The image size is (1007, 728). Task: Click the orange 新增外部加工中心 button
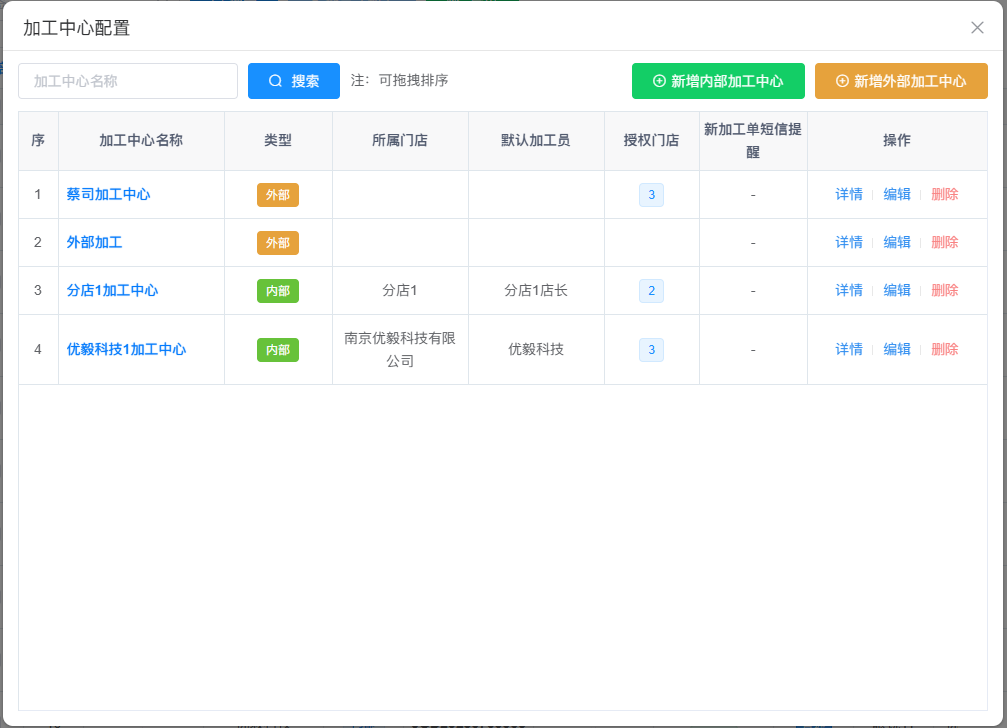coord(901,81)
